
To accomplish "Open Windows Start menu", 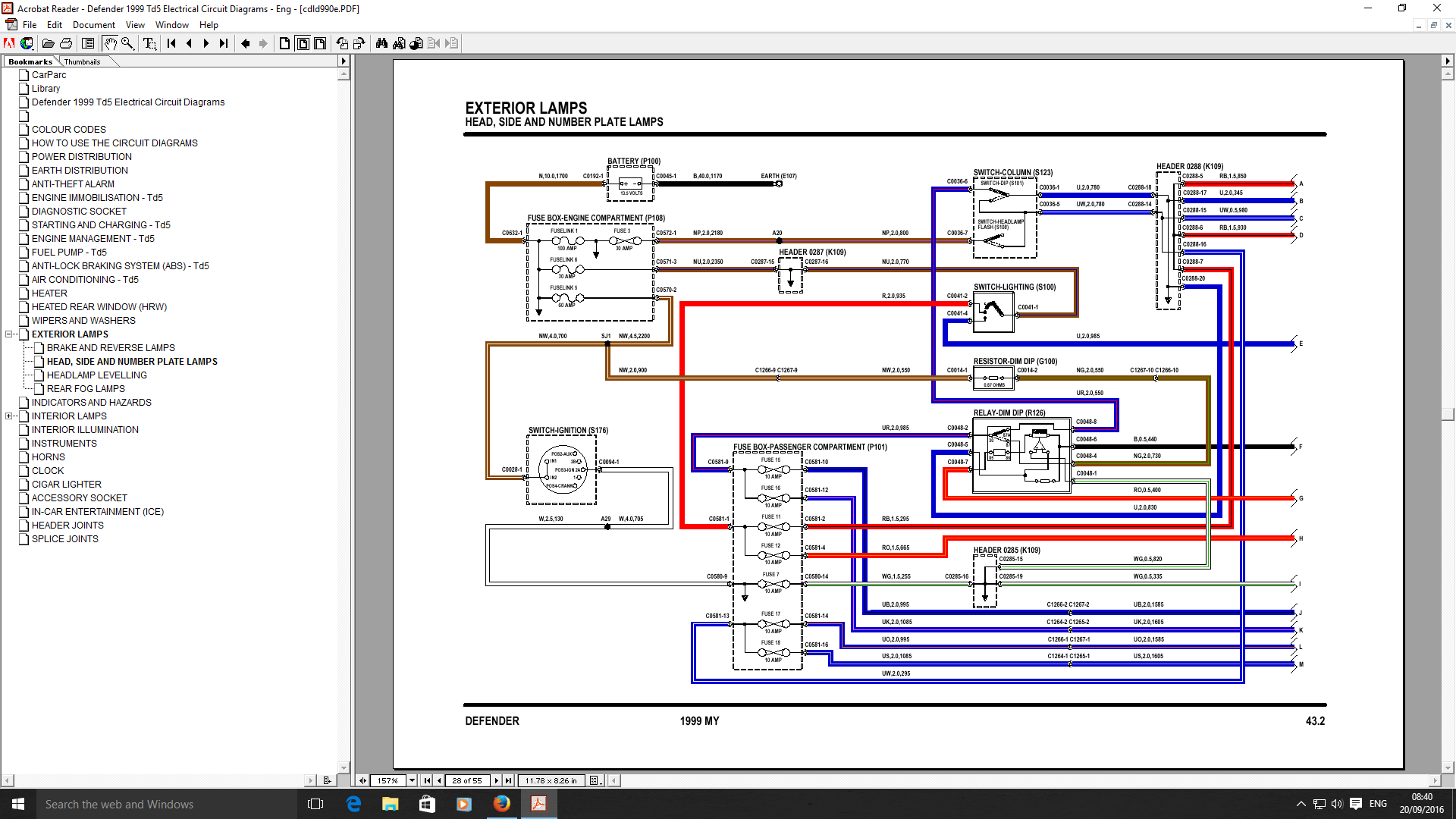I will coord(18,804).
